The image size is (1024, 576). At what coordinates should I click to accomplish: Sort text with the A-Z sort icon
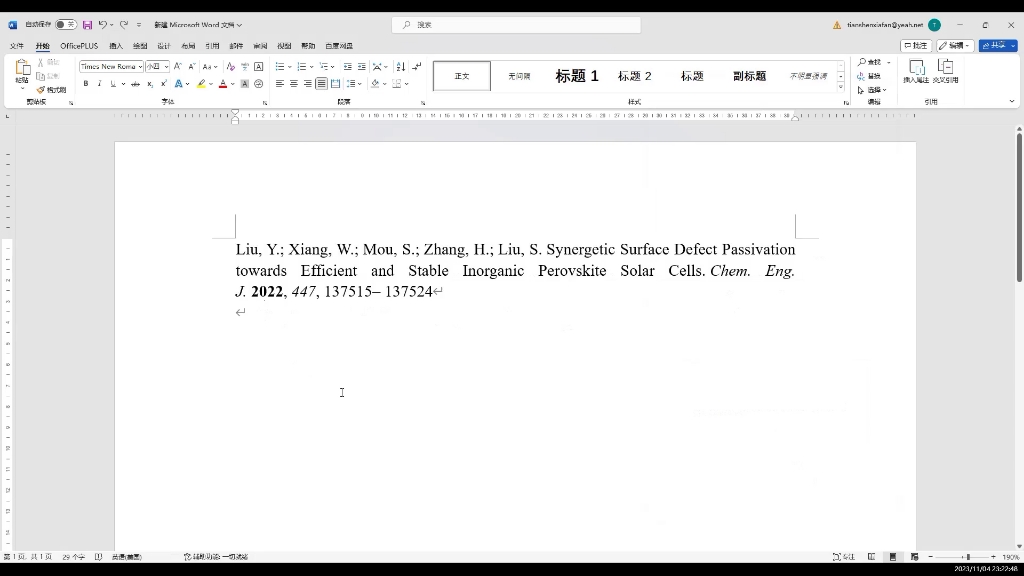tap(401, 67)
